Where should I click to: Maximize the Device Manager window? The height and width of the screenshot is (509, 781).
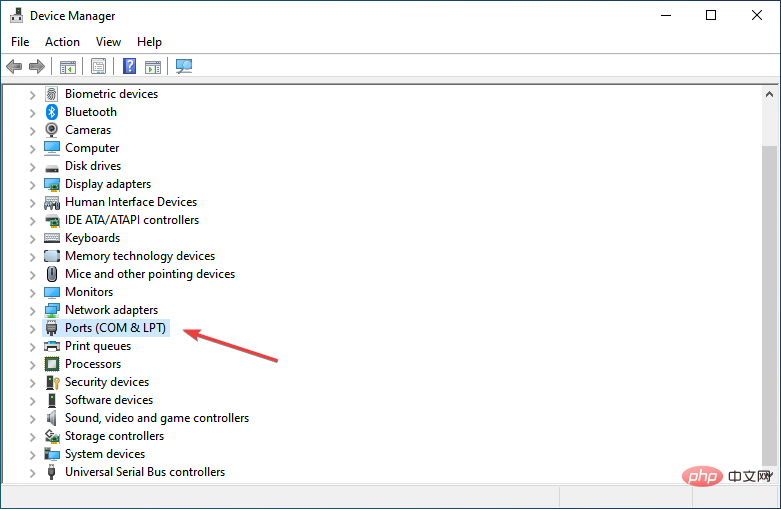(x=711, y=15)
